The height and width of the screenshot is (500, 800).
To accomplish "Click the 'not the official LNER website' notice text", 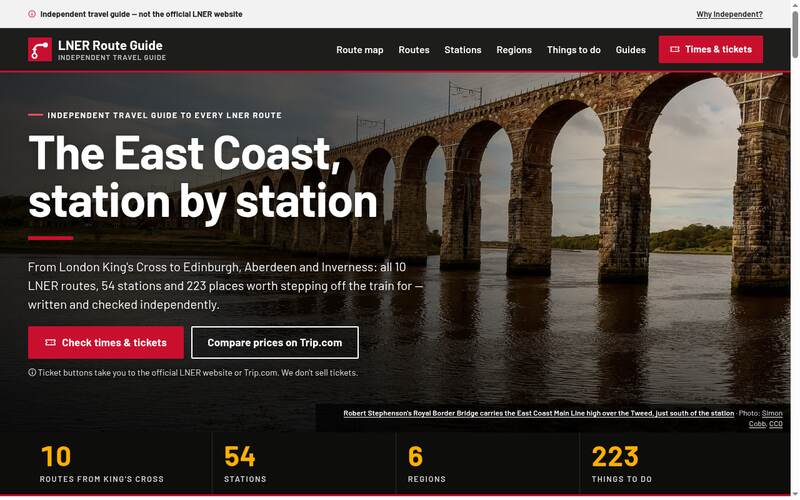I will point(190,14).
